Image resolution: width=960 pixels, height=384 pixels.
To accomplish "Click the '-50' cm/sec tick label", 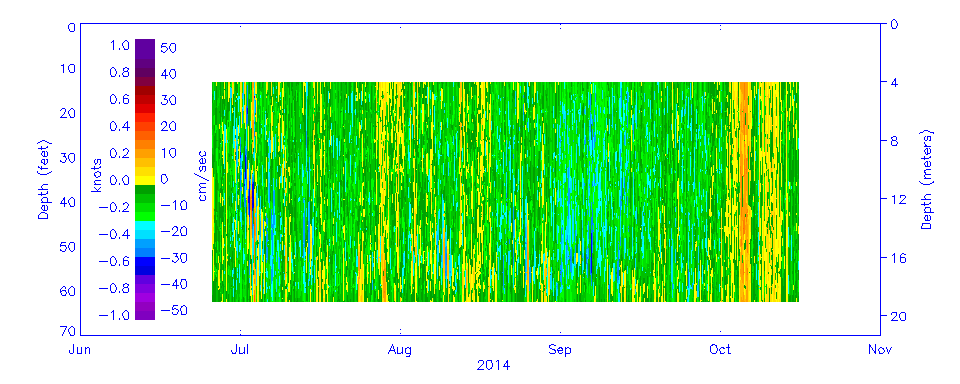I will 173,311.
